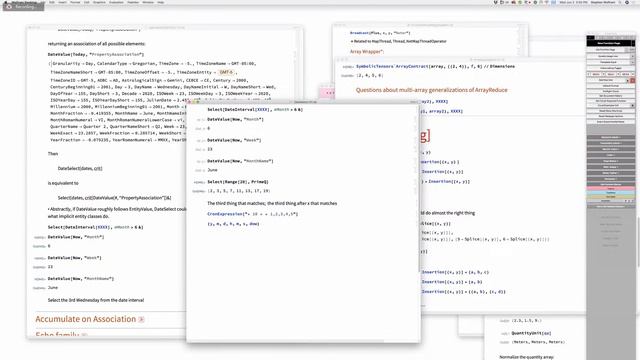Click the small red button in the palette
This screenshot has height=360, width=640.
(x=632, y=80)
